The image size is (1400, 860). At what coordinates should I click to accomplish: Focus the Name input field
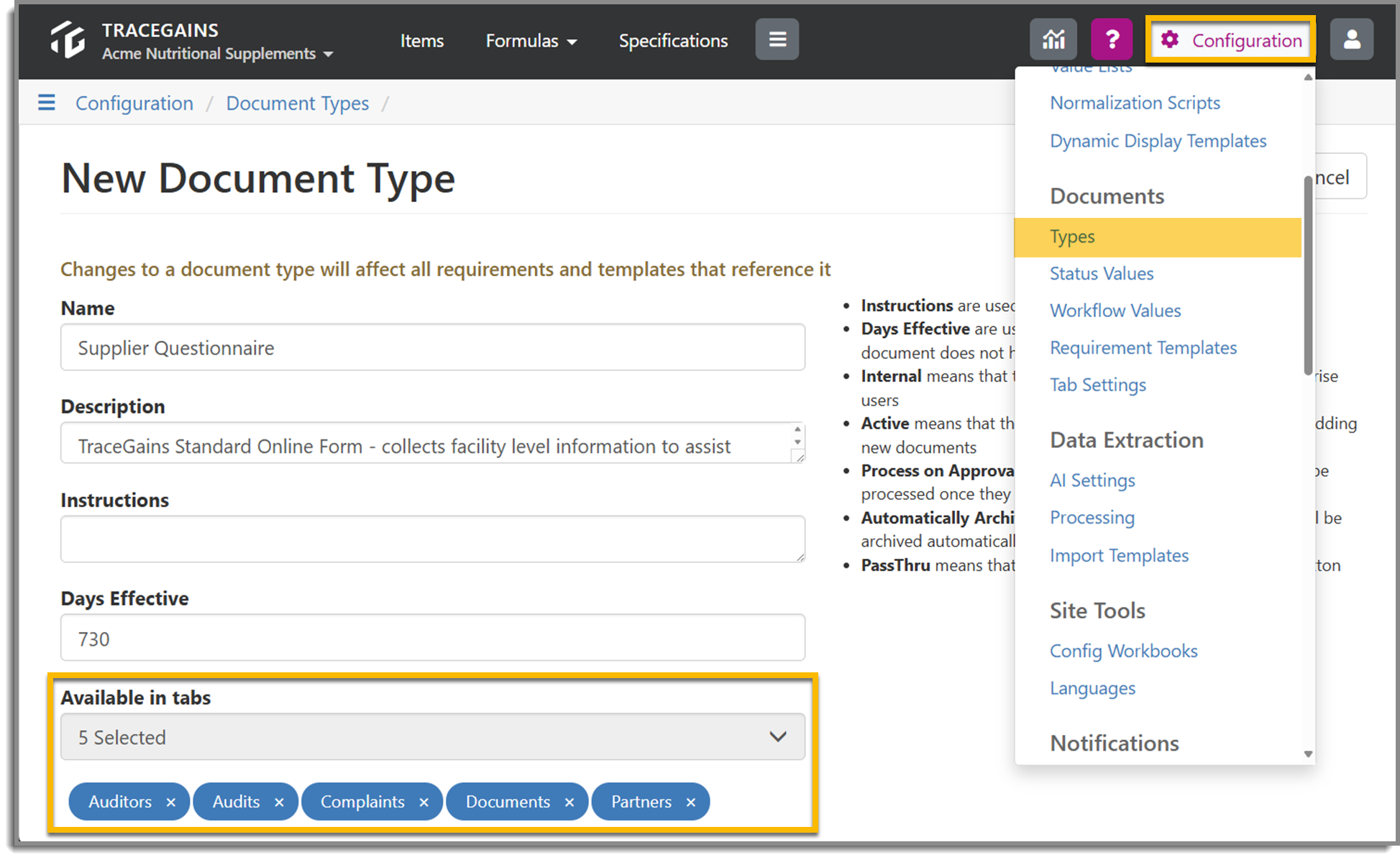tap(433, 347)
